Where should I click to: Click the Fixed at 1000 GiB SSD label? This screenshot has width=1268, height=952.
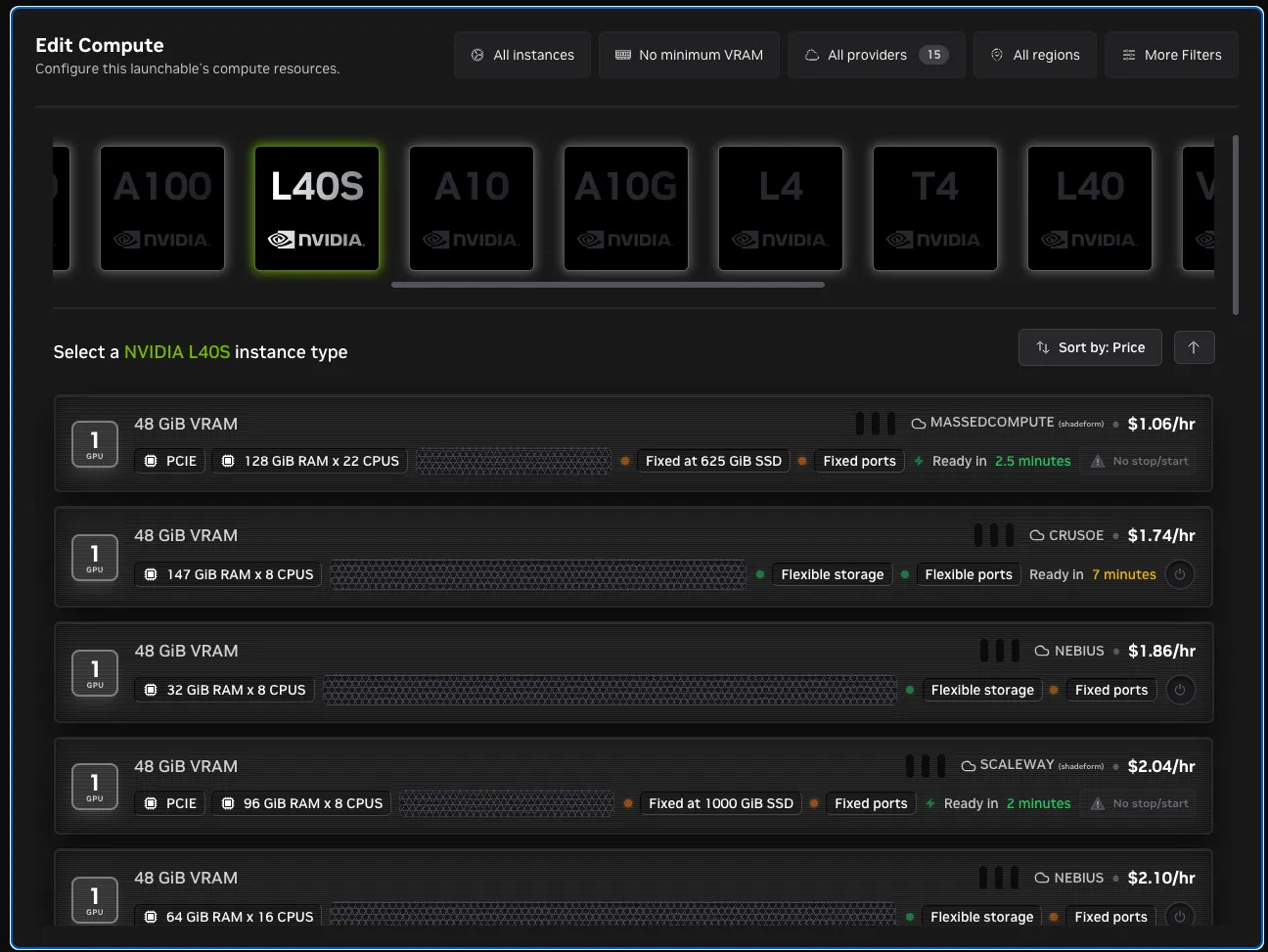click(x=721, y=803)
